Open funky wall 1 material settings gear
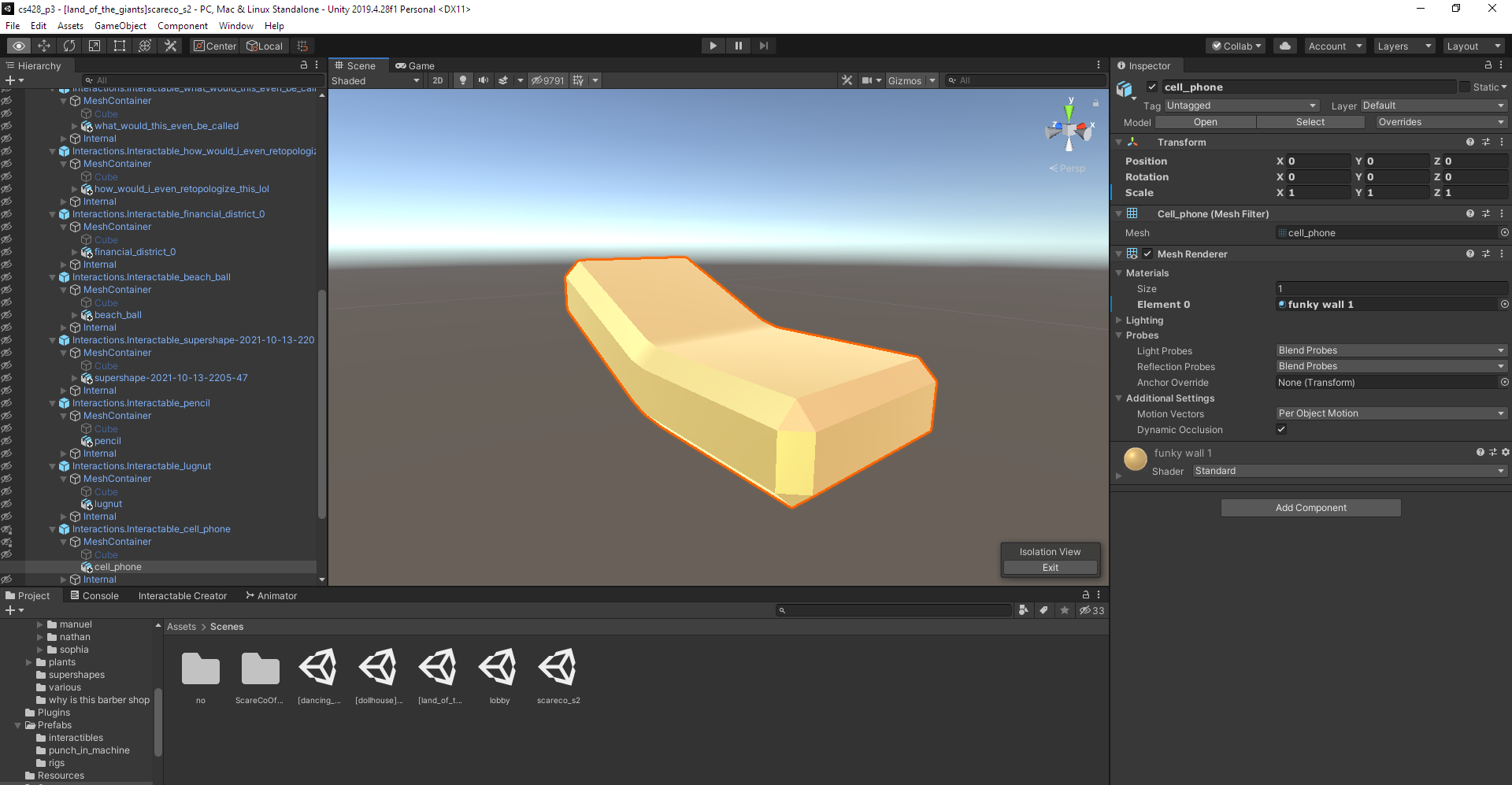Viewport: 1512px width, 785px height. pos(1506,453)
